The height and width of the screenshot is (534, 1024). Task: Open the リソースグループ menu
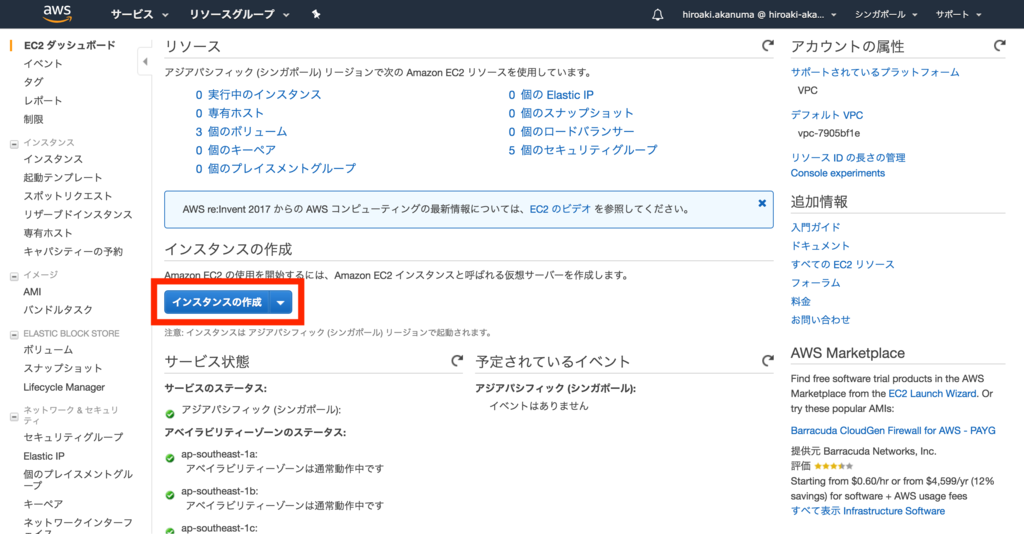coord(239,14)
